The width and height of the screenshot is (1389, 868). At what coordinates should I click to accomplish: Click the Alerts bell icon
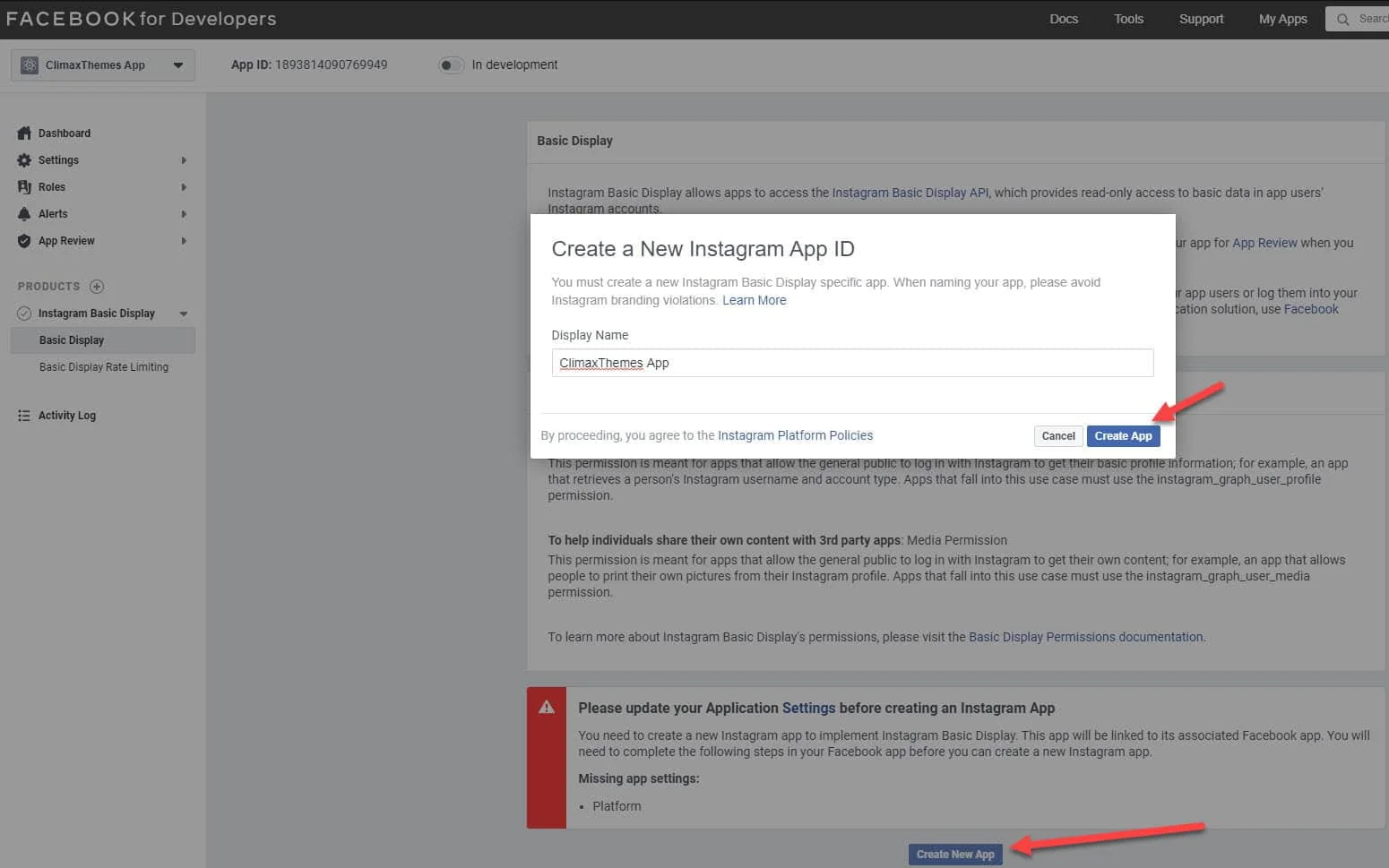tap(24, 214)
